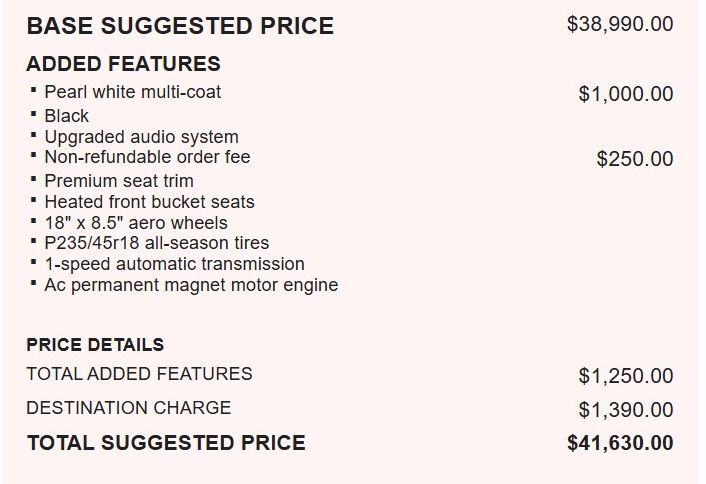Select the Destination Charge label

click(x=129, y=407)
